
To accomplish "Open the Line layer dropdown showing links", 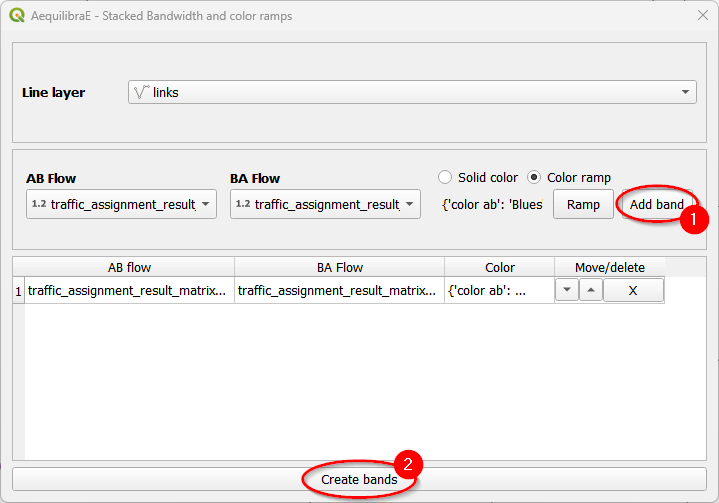I will 411,92.
